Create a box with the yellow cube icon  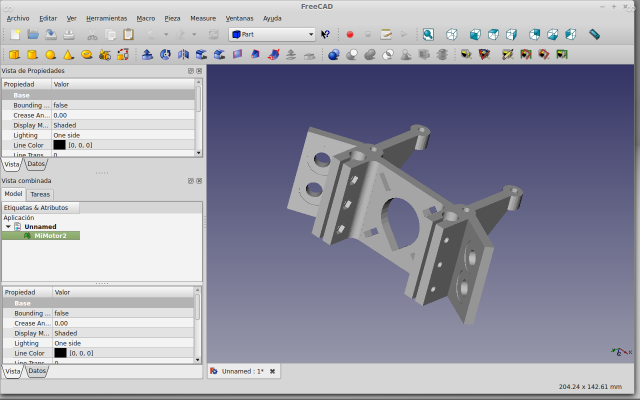tap(14, 55)
